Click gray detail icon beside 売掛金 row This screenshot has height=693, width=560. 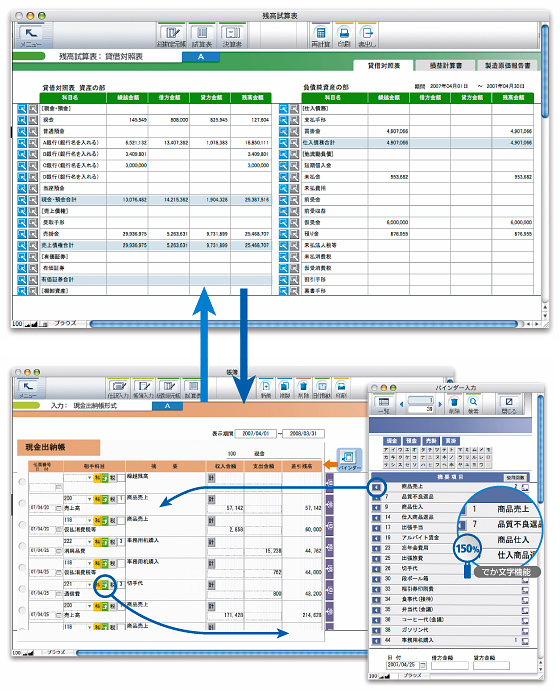pos(33,234)
